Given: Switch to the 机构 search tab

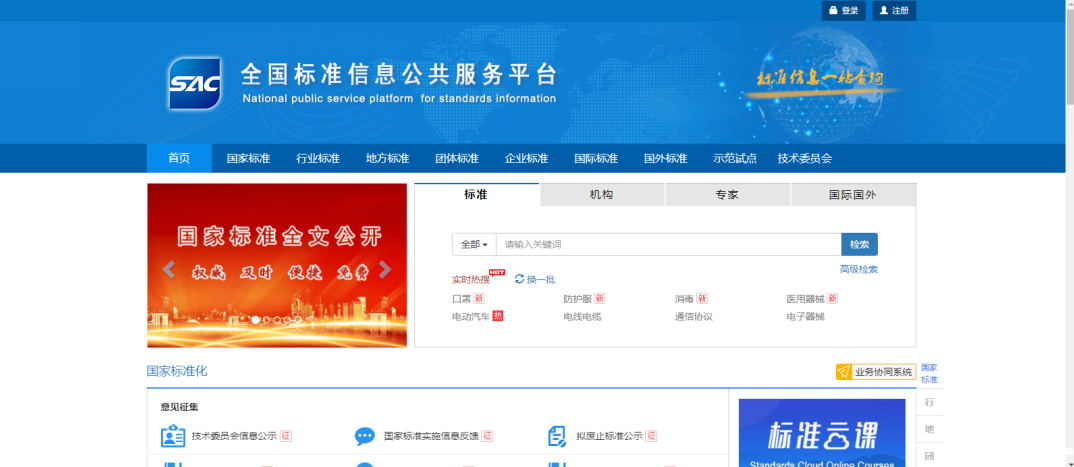Looking at the screenshot, I should pyautogui.click(x=602, y=195).
